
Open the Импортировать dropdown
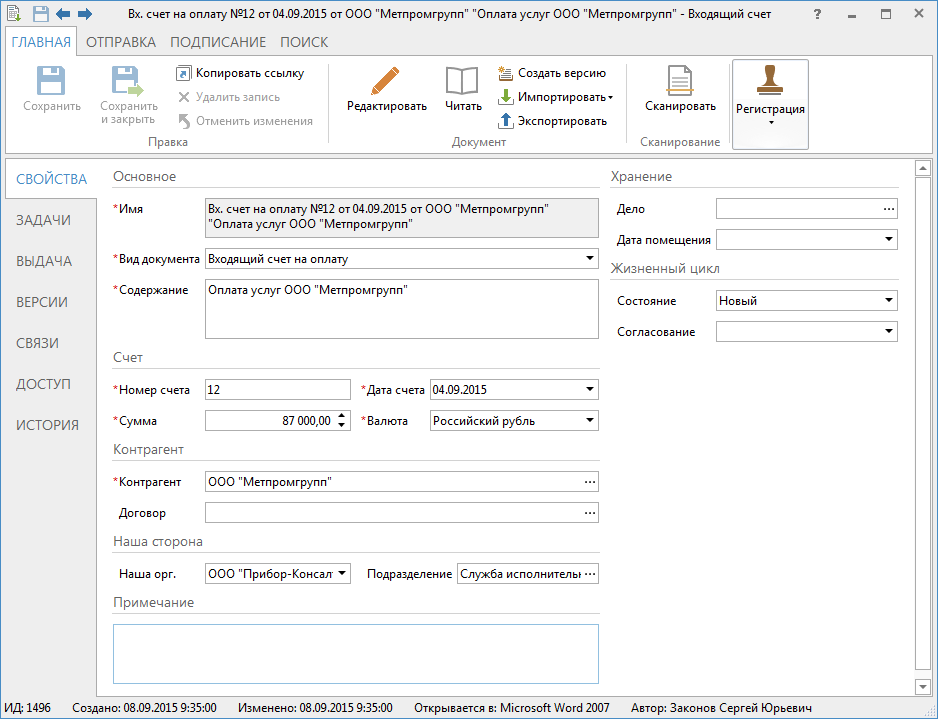556,97
